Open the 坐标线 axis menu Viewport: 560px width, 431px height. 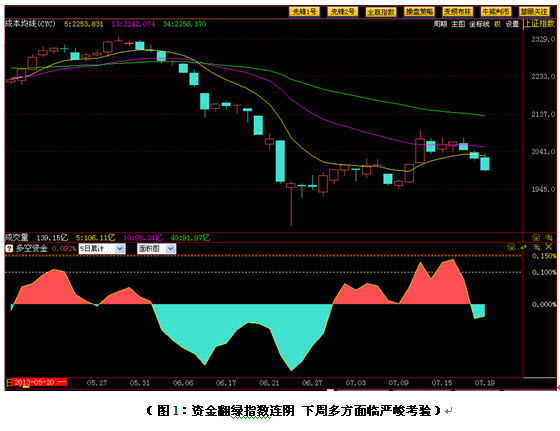[x=479, y=24]
